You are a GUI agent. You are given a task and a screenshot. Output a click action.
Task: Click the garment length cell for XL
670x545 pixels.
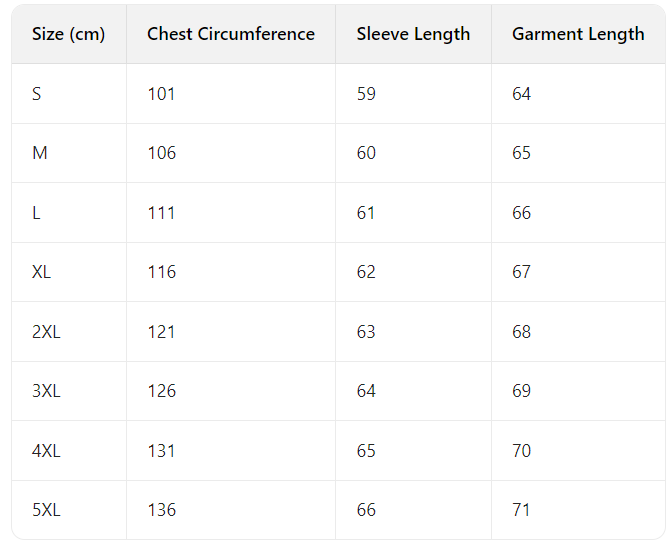click(521, 272)
